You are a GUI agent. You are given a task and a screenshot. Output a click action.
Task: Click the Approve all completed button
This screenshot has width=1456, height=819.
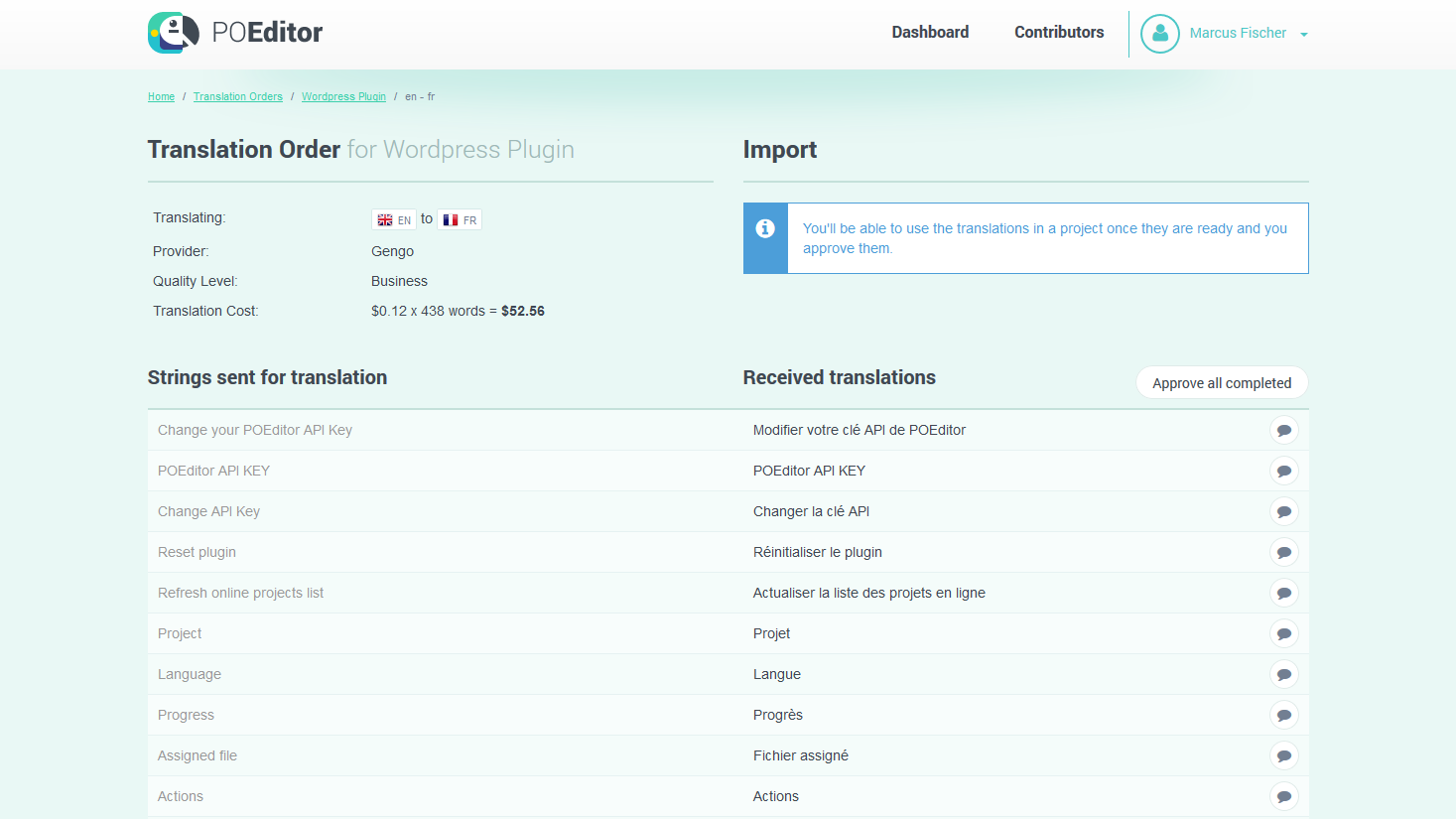[1222, 382]
